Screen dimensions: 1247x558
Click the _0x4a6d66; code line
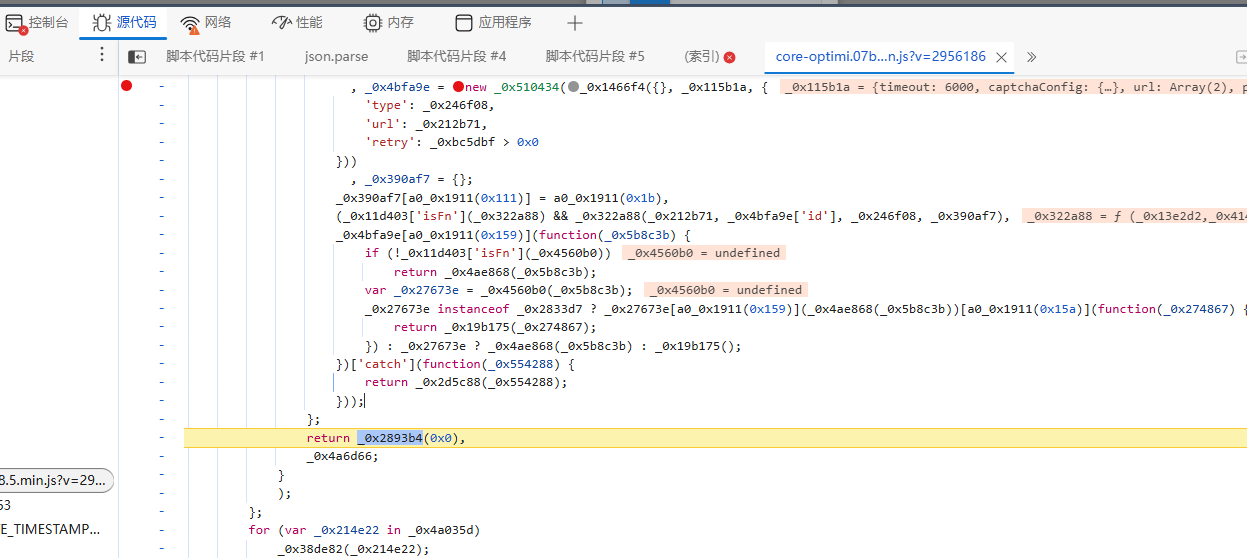pyautogui.click(x=343, y=456)
